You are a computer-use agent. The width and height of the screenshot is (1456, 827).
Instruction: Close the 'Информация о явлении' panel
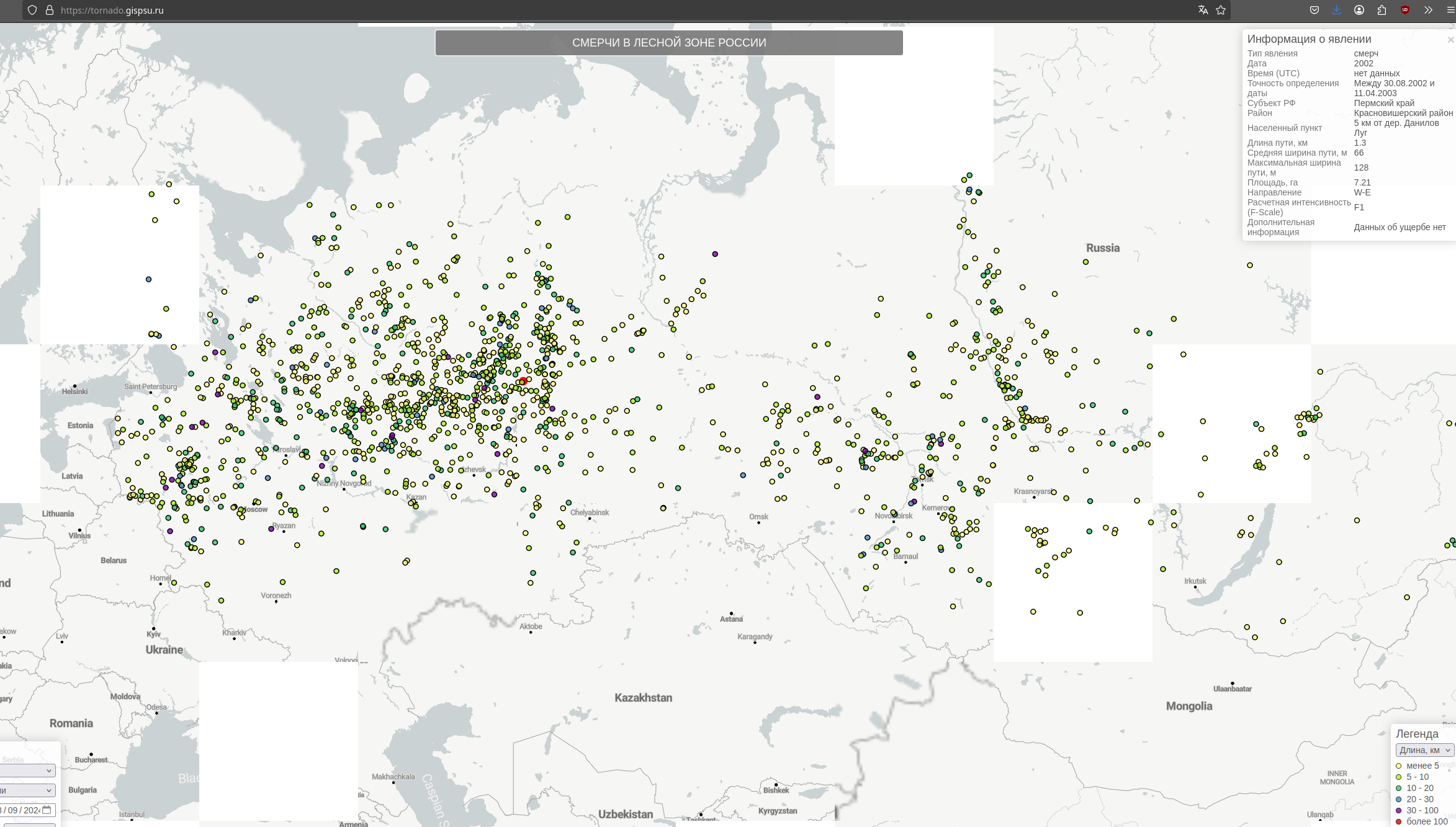1450,40
